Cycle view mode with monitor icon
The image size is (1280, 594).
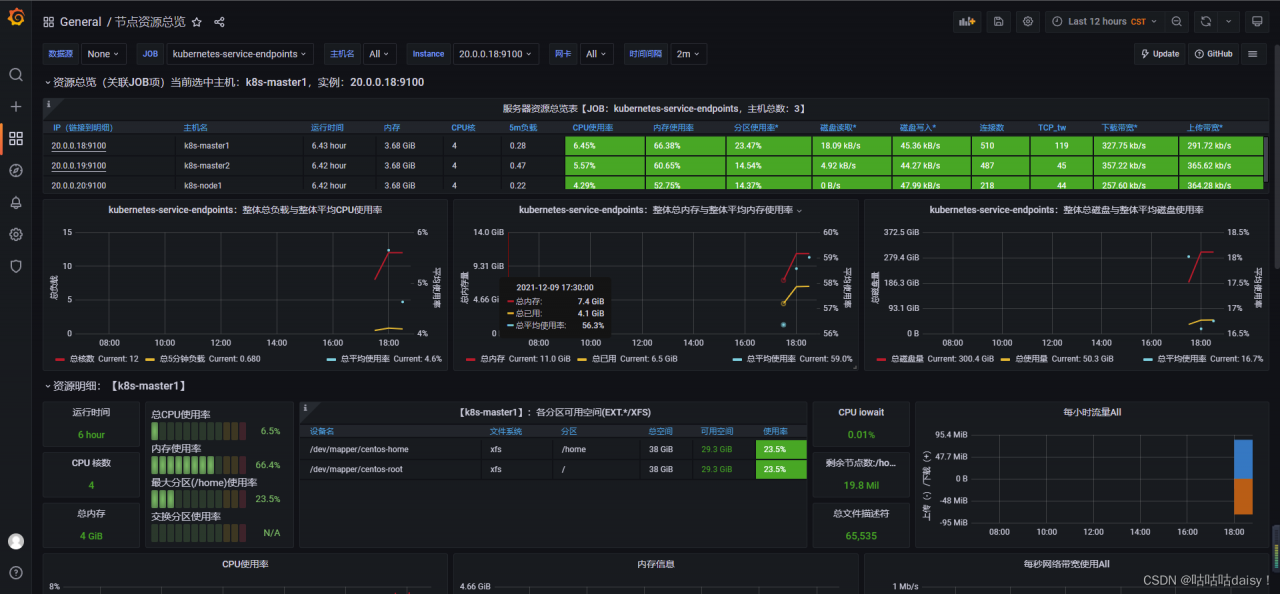coord(1257,21)
